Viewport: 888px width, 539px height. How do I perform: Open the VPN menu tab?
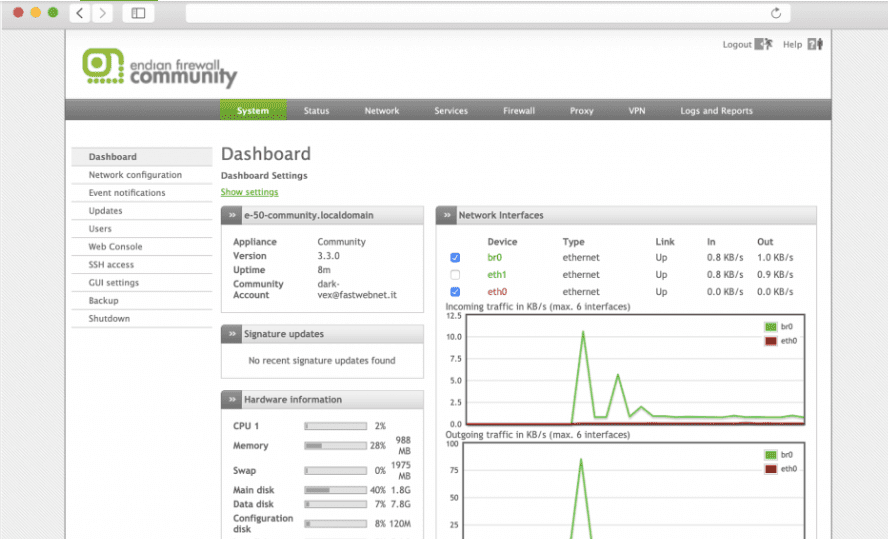click(637, 111)
